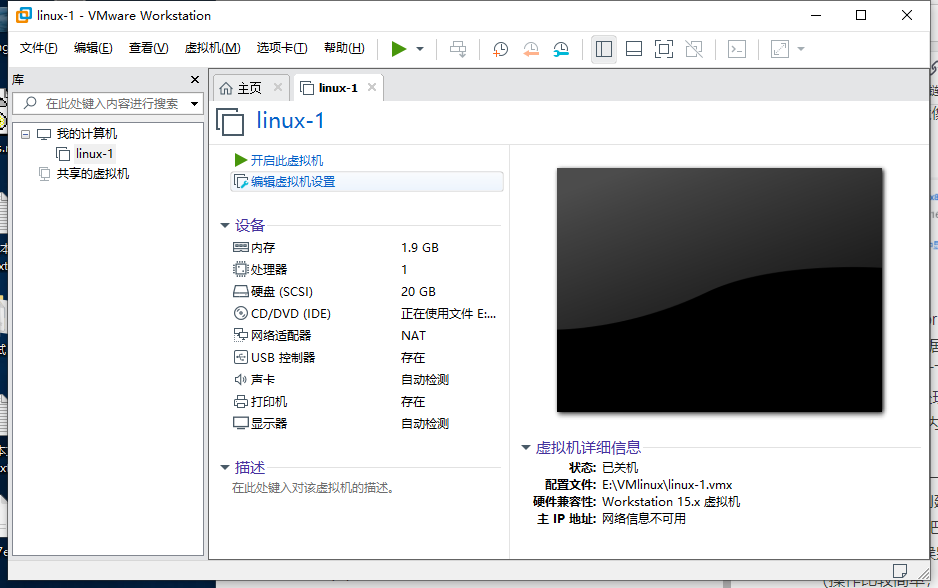Image resolution: width=938 pixels, height=588 pixels.
Task: Open the stretch display dropdown arrow
Action: 801,49
